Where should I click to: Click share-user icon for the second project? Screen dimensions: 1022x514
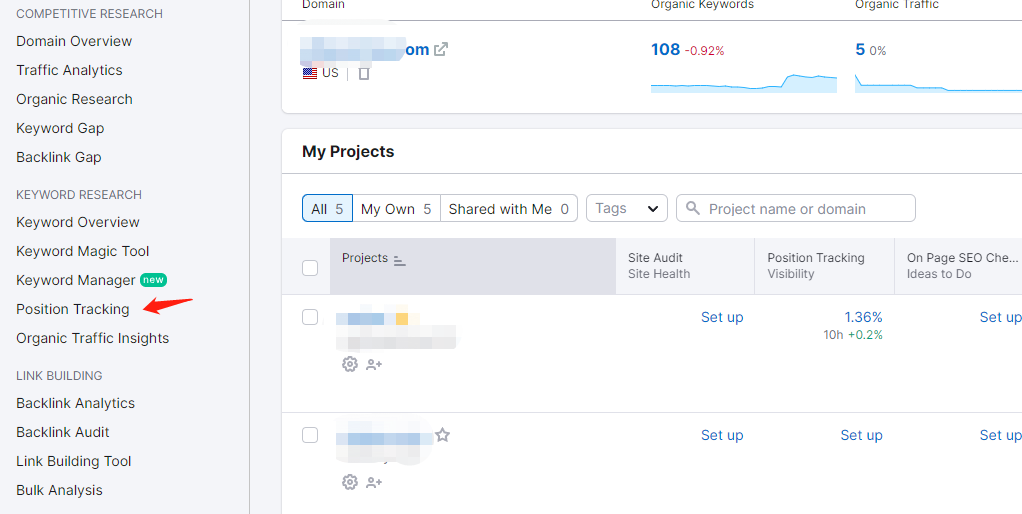[374, 482]
